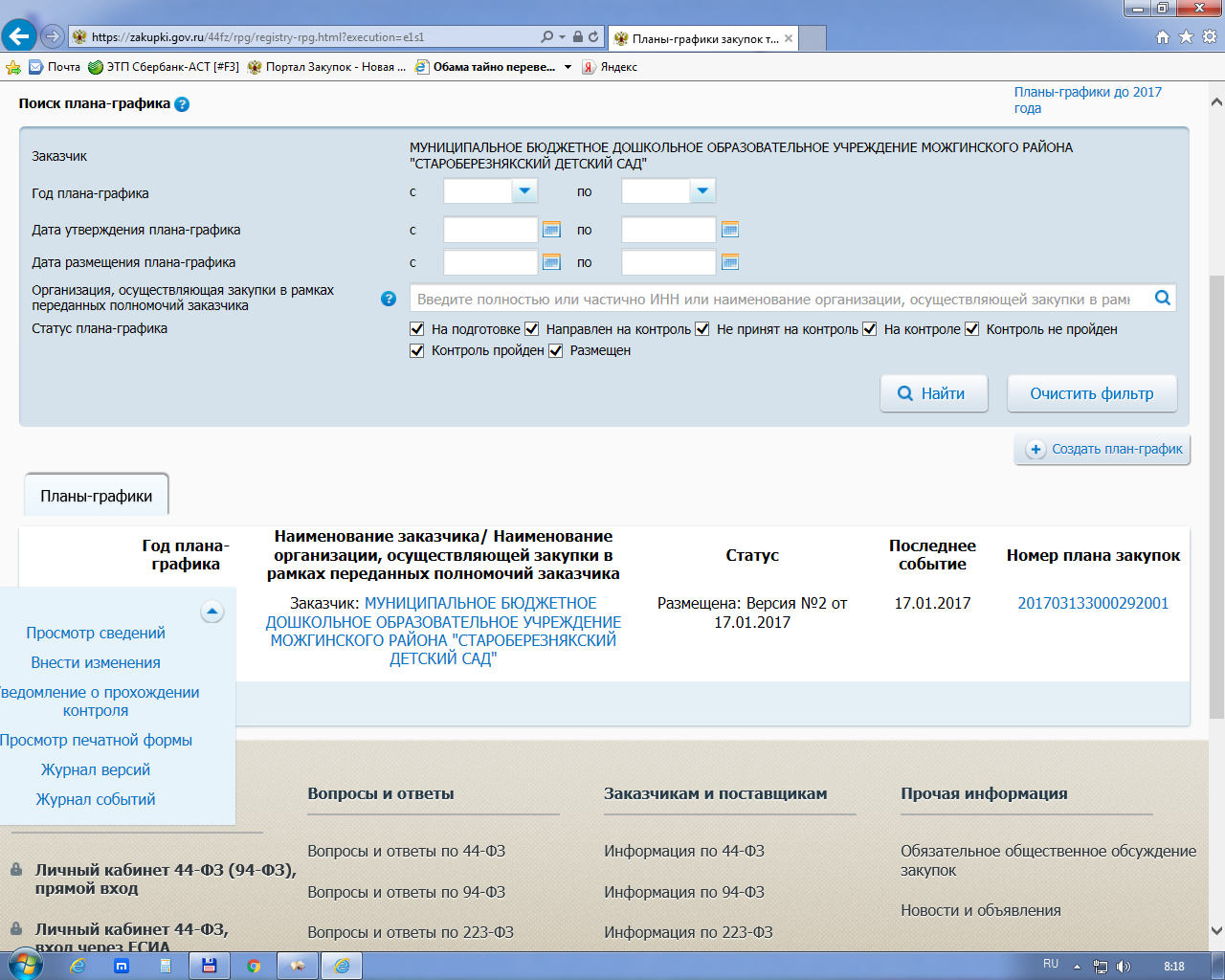
Task: Open calendar for placement date end field
Action: point(729,262)
